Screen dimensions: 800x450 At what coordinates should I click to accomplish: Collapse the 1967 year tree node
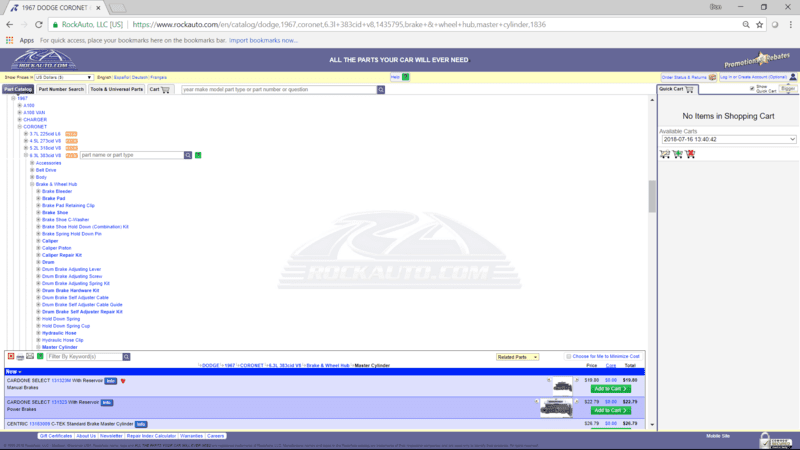click(13, 98)
